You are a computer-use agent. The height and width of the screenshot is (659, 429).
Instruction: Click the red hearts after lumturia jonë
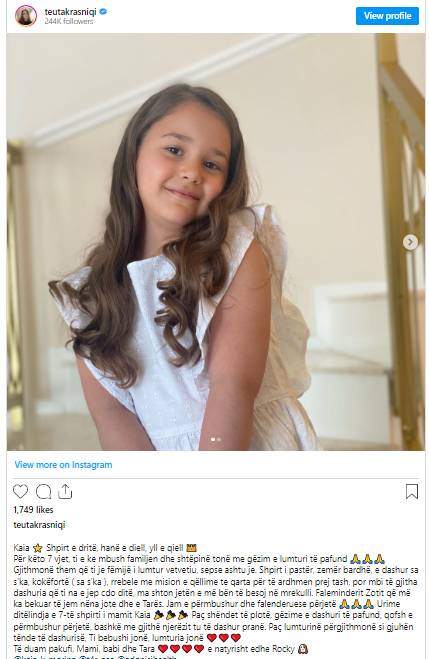tap(224, 638)
